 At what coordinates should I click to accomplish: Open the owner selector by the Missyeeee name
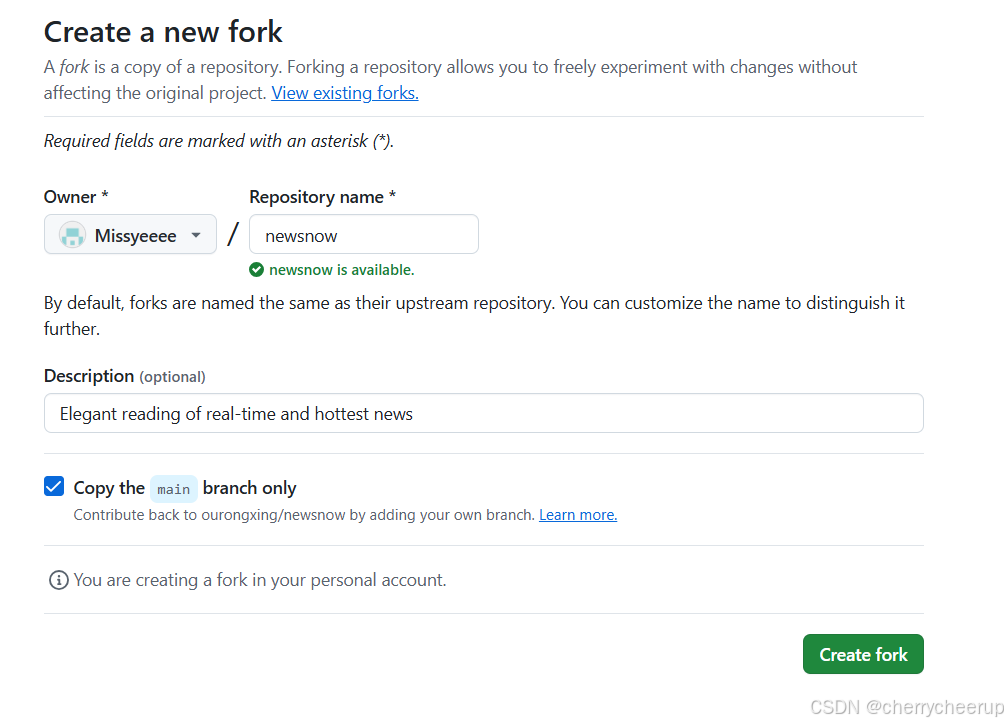(x=135, y=236)
